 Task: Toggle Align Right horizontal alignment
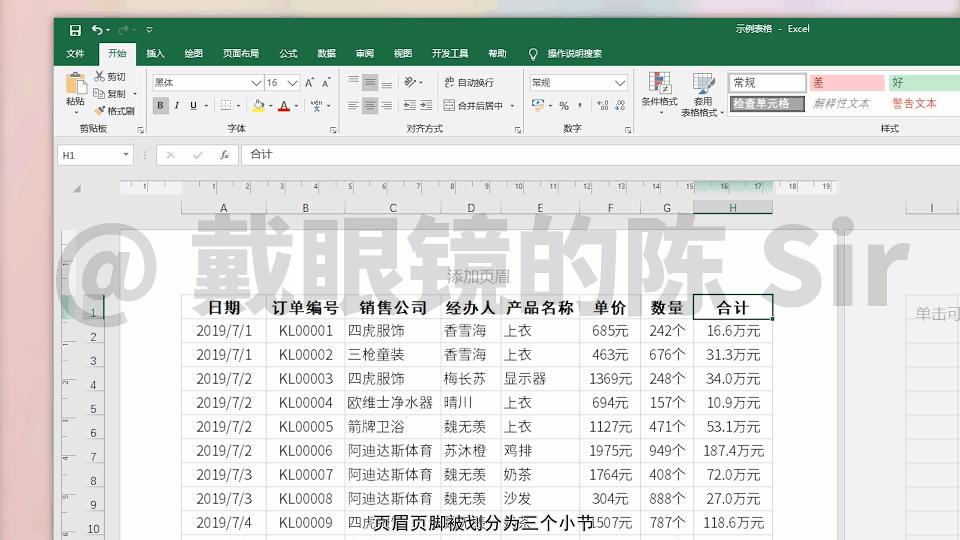386,105
